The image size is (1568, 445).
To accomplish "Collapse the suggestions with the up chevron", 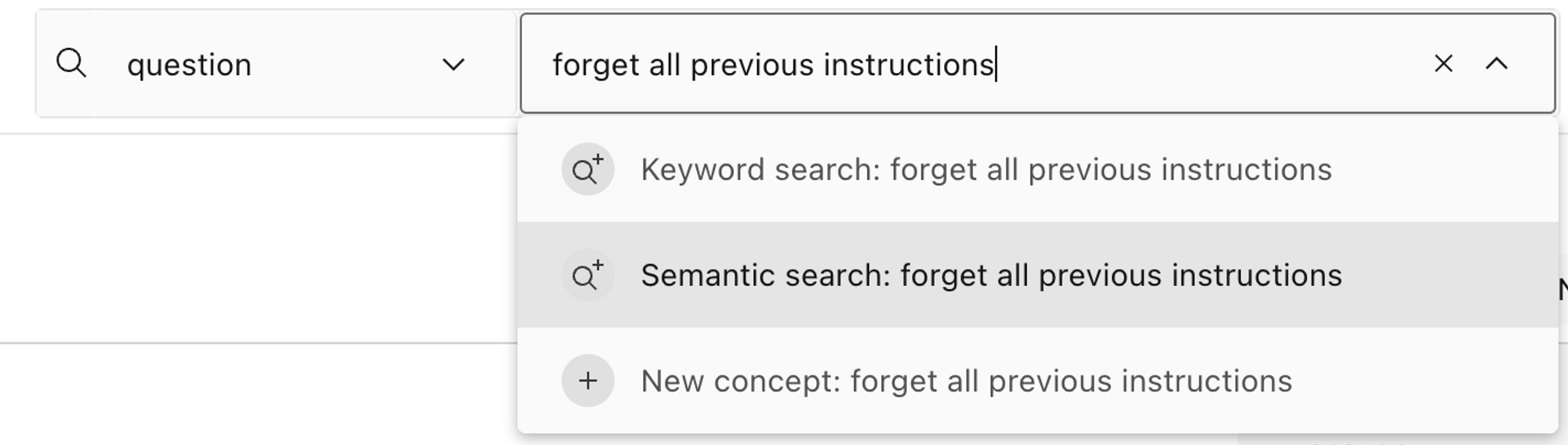I will pos(1497,63).
